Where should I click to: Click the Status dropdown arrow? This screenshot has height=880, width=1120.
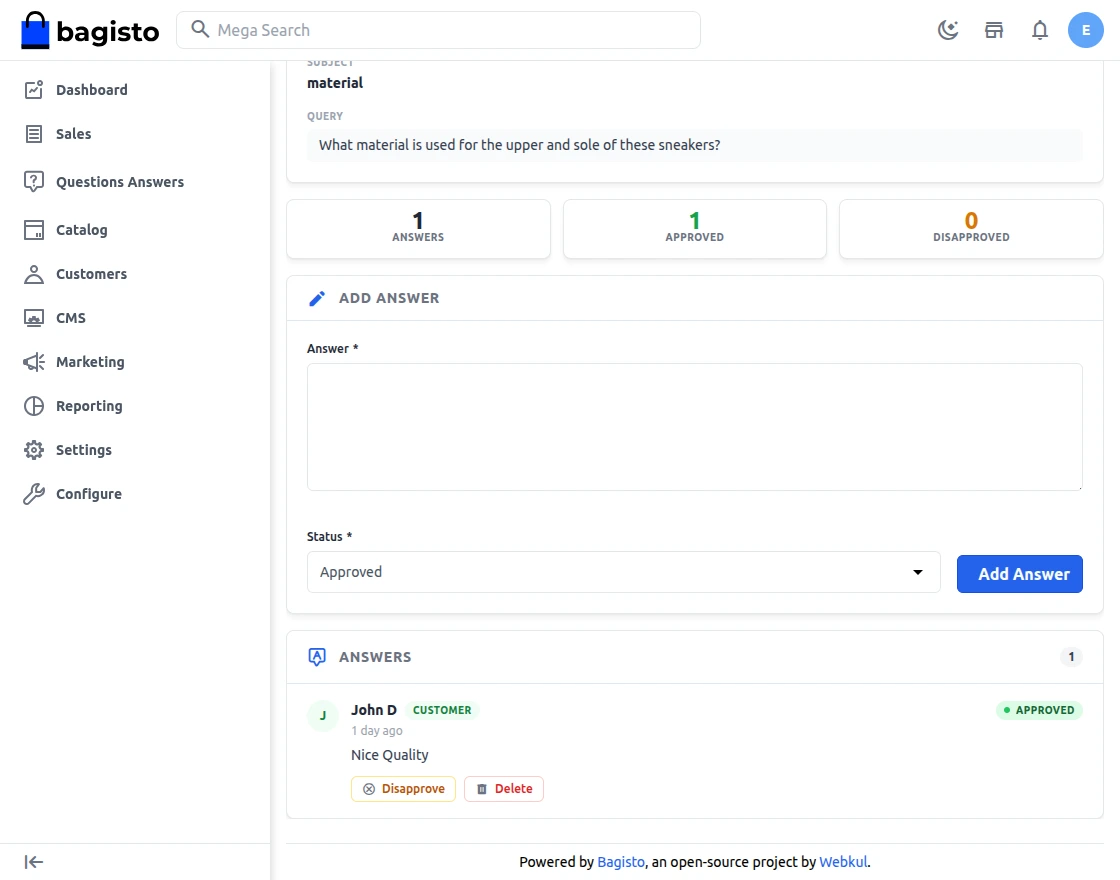[918, 572]
